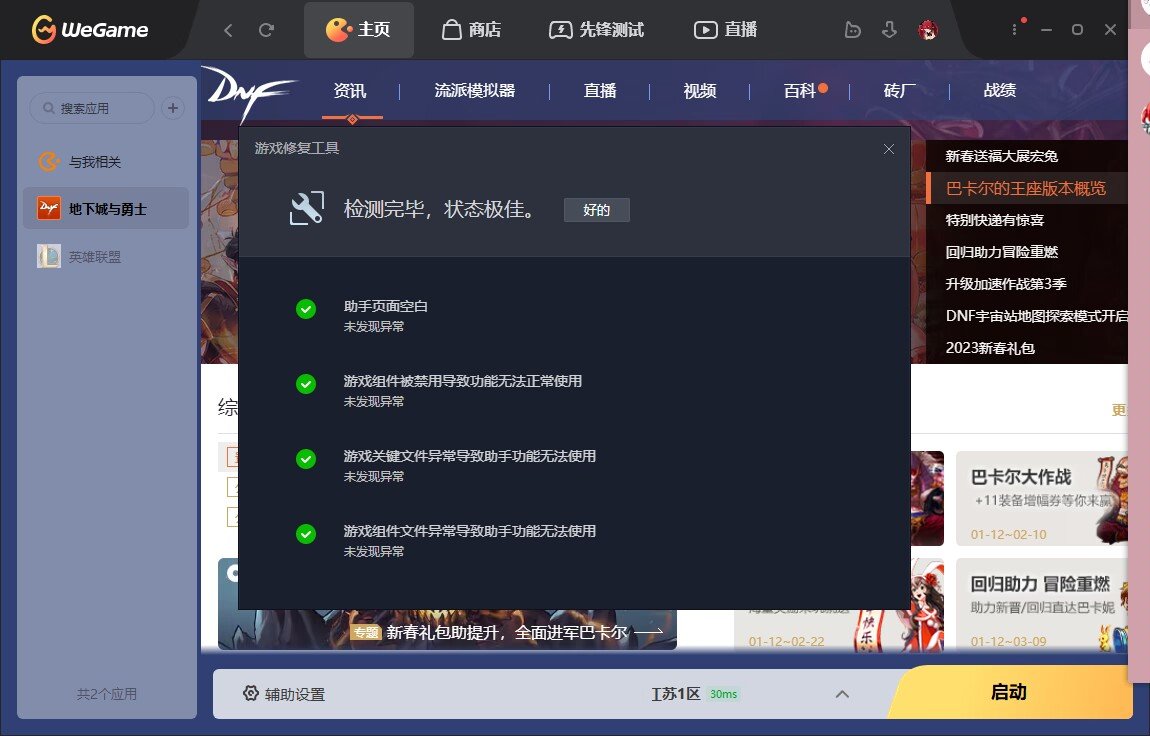This screenshot has width=1150, height=736.
Task: Open the 视频 tab
Action: point(700,91)
